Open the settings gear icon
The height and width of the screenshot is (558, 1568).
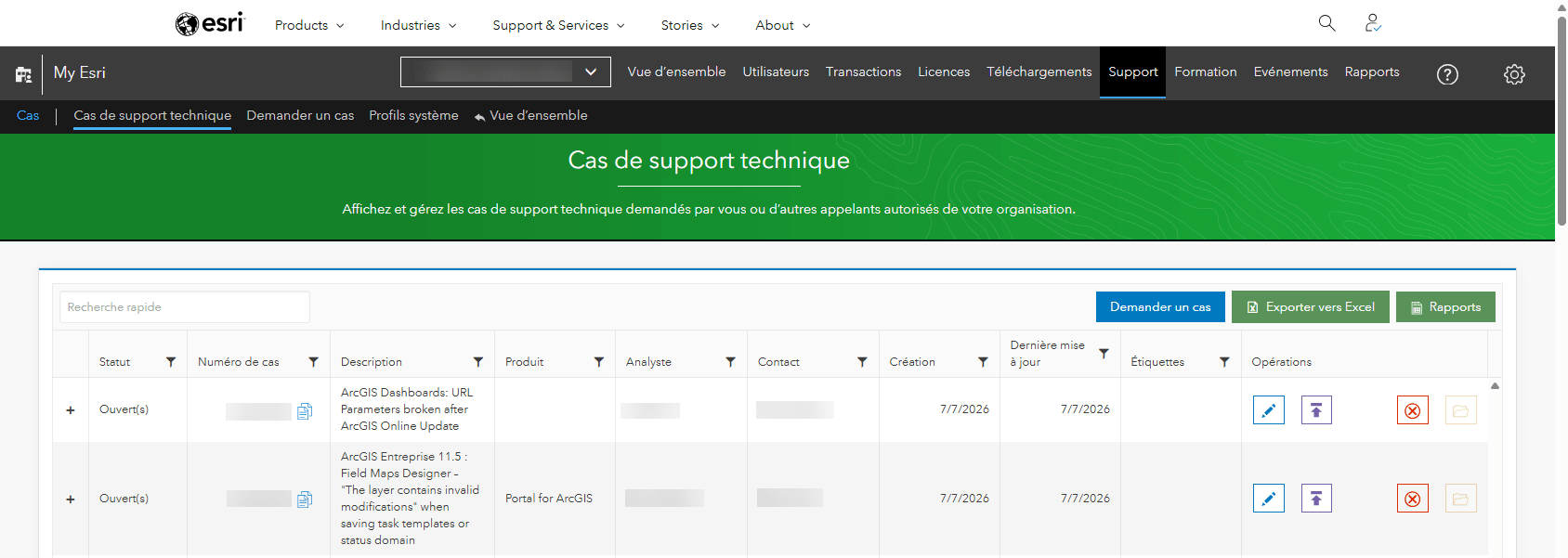[1514, 74]
